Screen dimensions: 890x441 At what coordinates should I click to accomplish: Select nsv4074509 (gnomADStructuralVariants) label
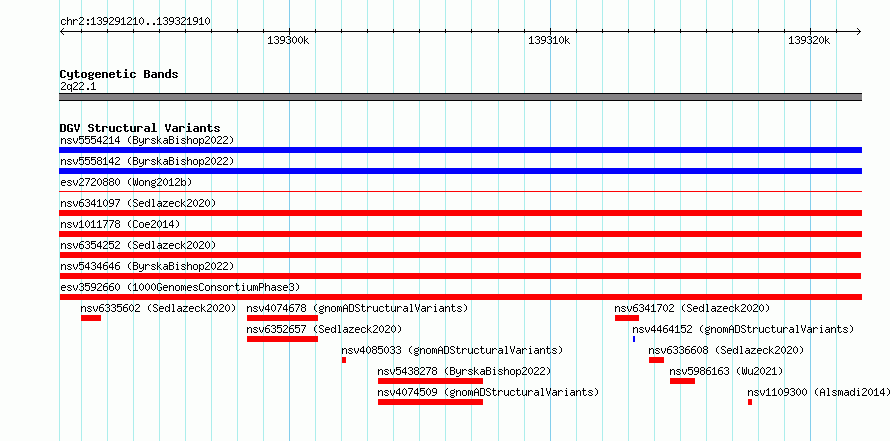(x=488, y=392)
